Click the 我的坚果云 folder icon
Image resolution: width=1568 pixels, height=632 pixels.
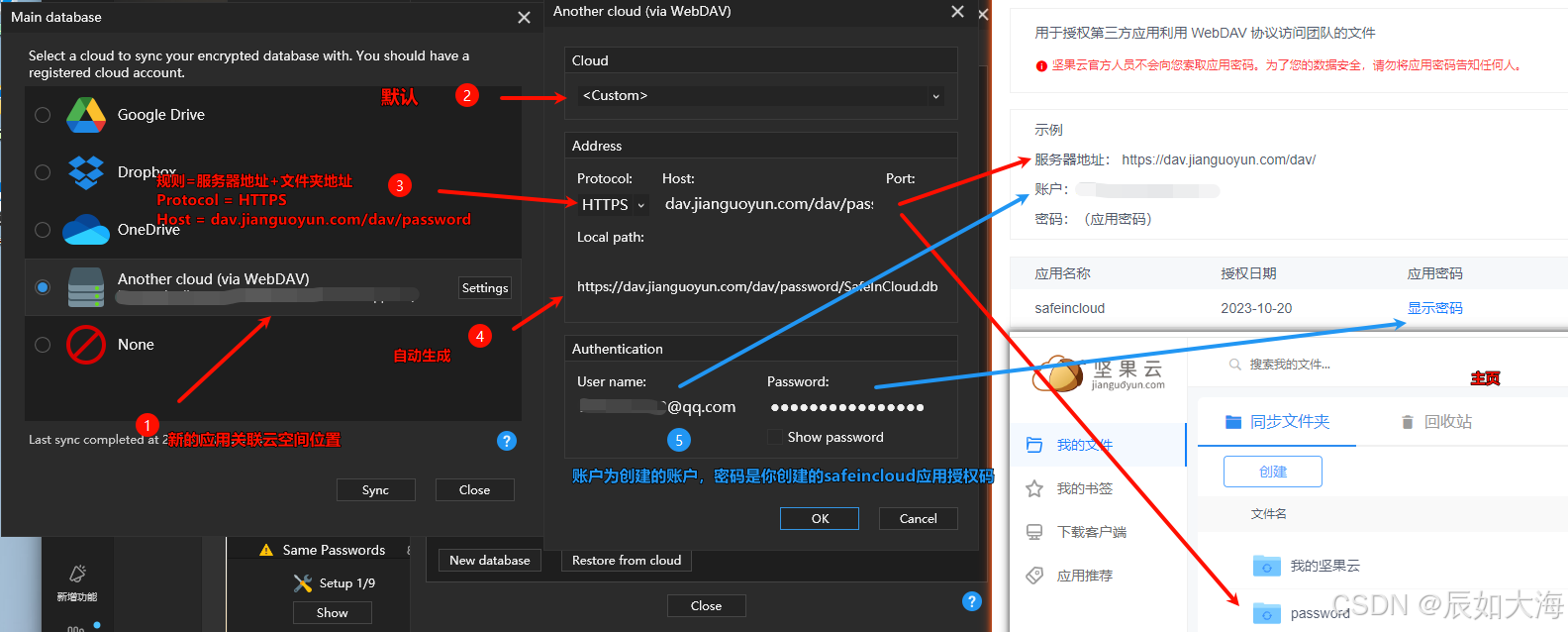click(x=1267, y=566)
